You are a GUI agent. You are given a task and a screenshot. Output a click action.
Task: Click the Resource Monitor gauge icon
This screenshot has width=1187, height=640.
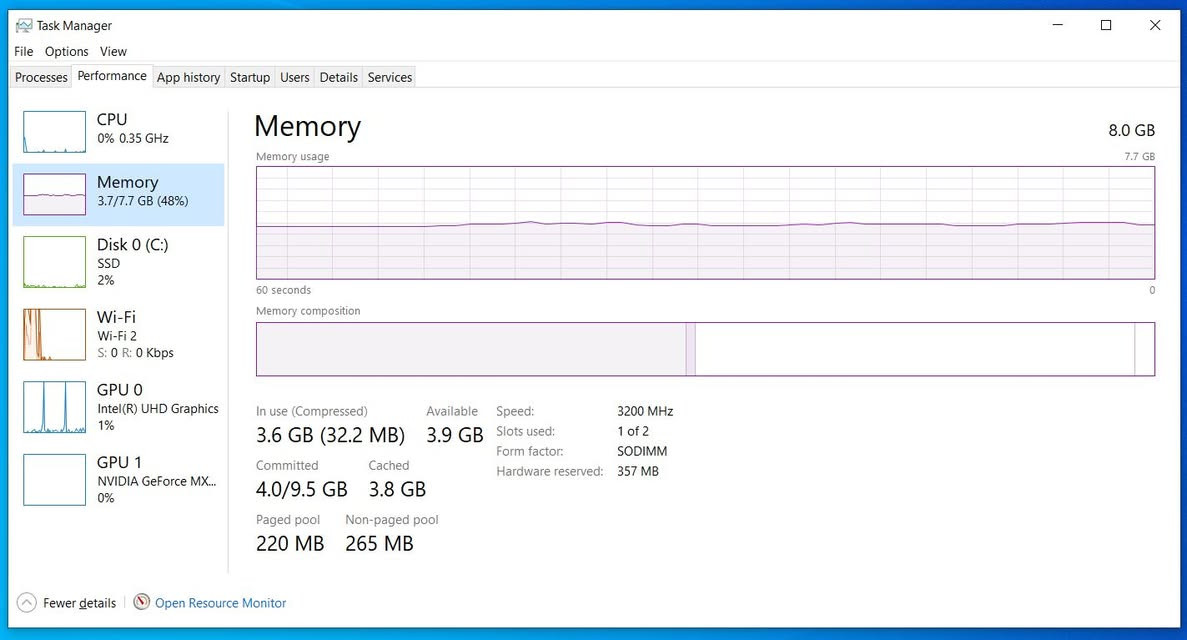[142, 602]
